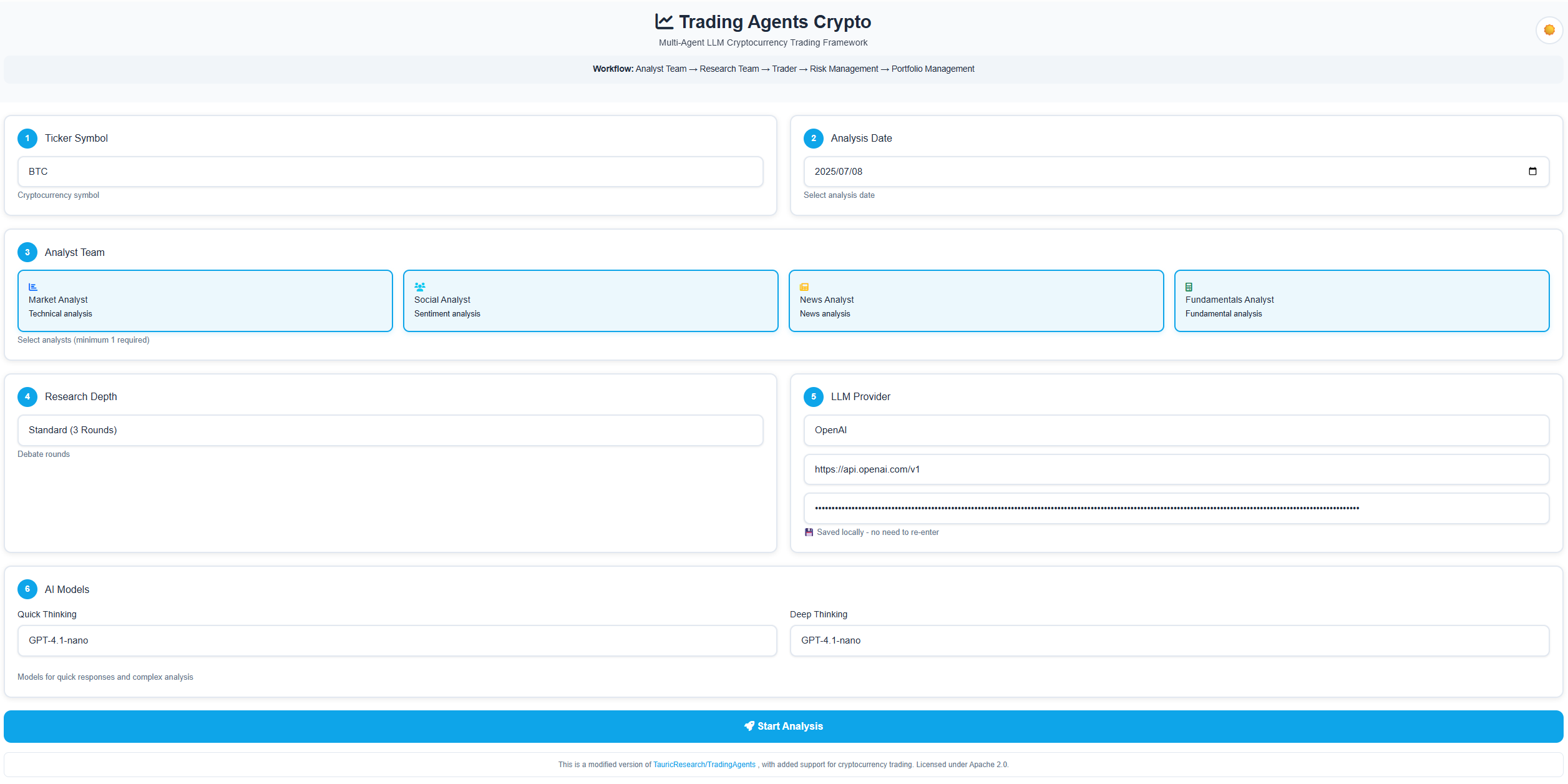
Task: Open the calendar picker icon
Action: [1532, 172]
